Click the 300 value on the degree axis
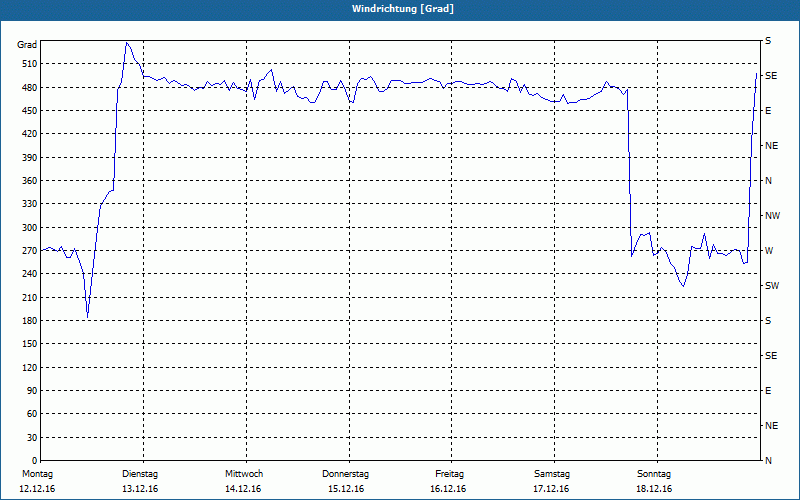This screenshot has height=500, width=800. [x=30, y=228]
